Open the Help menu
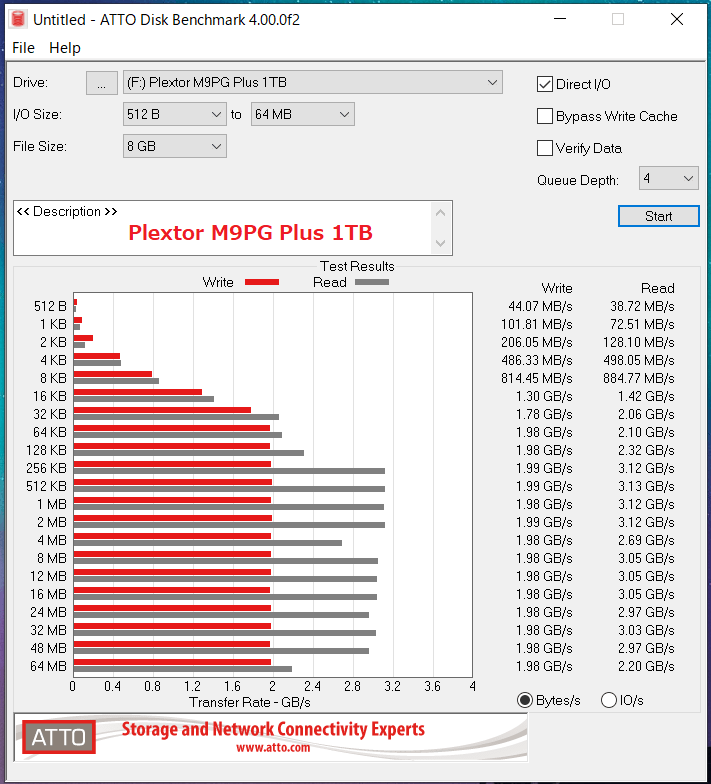Screen dimensions: 711x784 point(64,48)
